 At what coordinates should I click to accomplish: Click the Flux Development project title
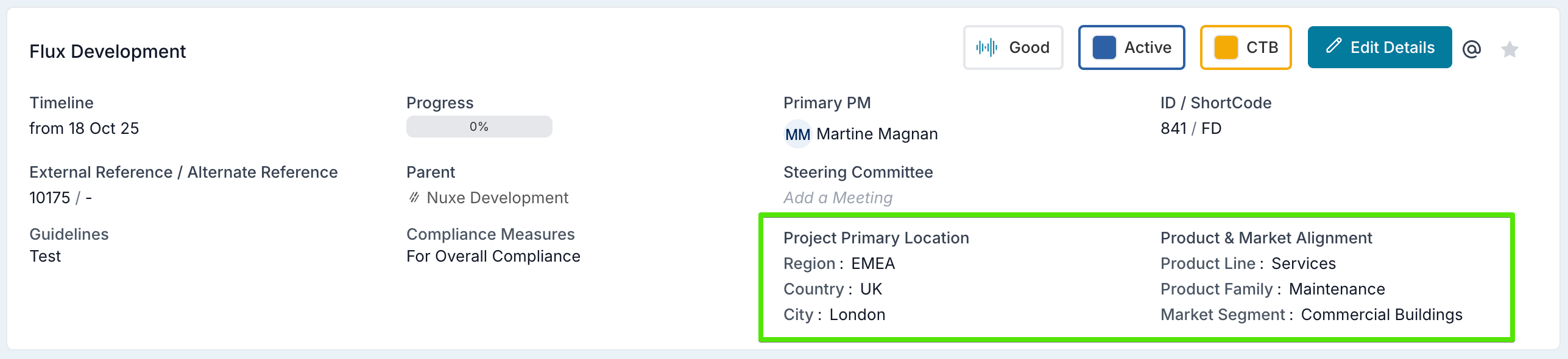(x=107, y=52)
